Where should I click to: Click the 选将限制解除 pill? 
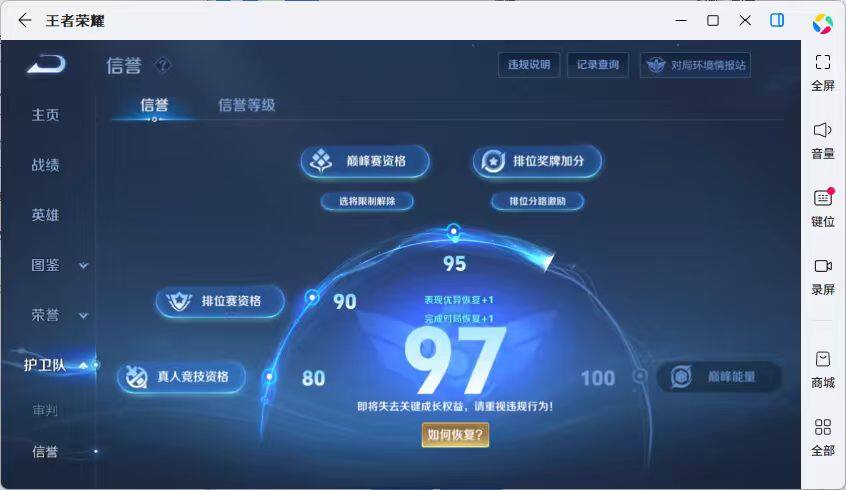(367, 201)
